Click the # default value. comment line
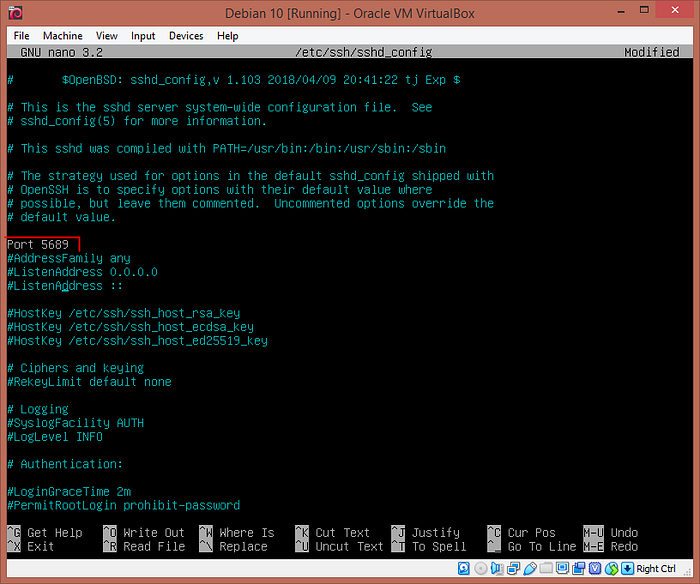Image resolution: width=700 pixels, height=584 pixels. pos(62,217)
